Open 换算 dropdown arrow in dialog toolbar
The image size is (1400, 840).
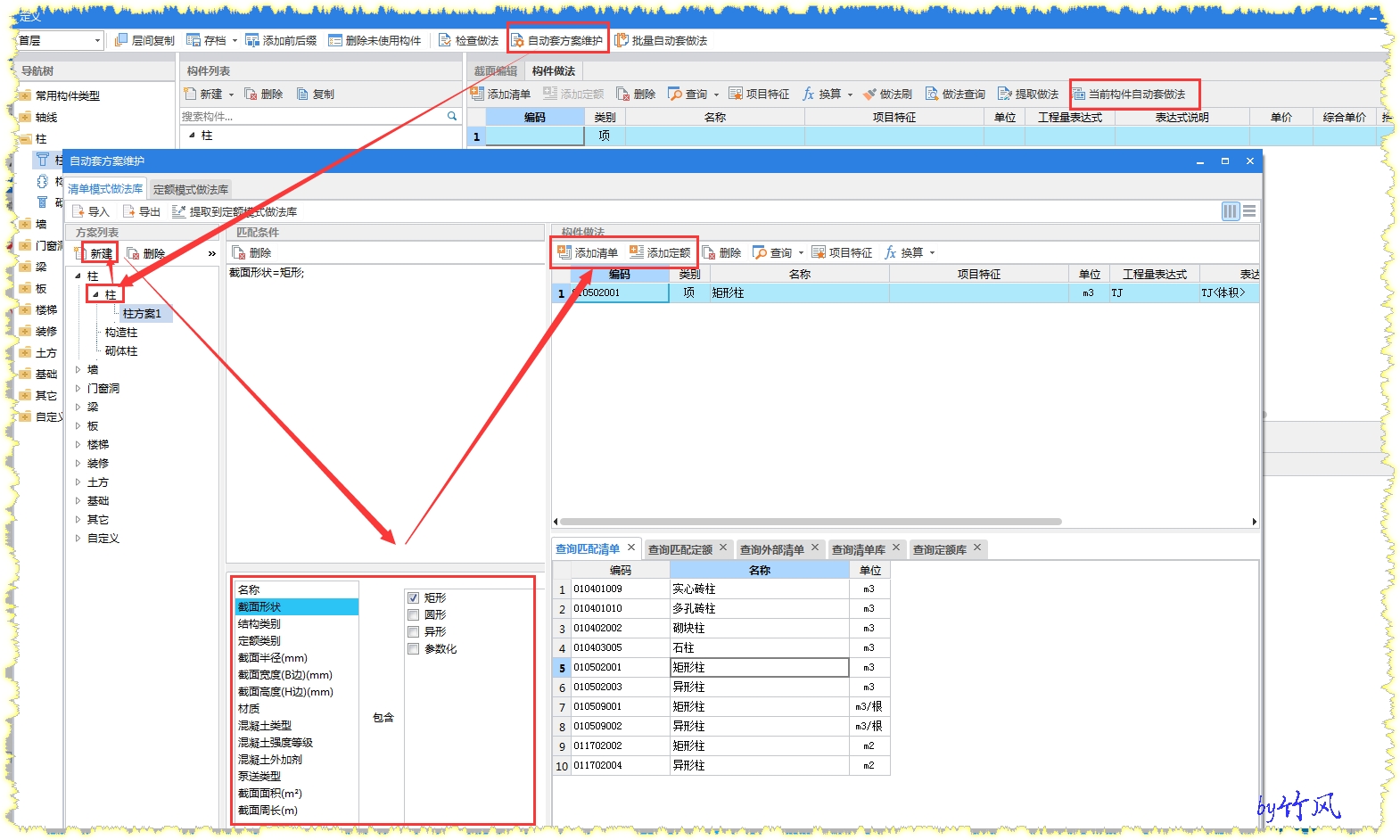(x=933, y=252)
